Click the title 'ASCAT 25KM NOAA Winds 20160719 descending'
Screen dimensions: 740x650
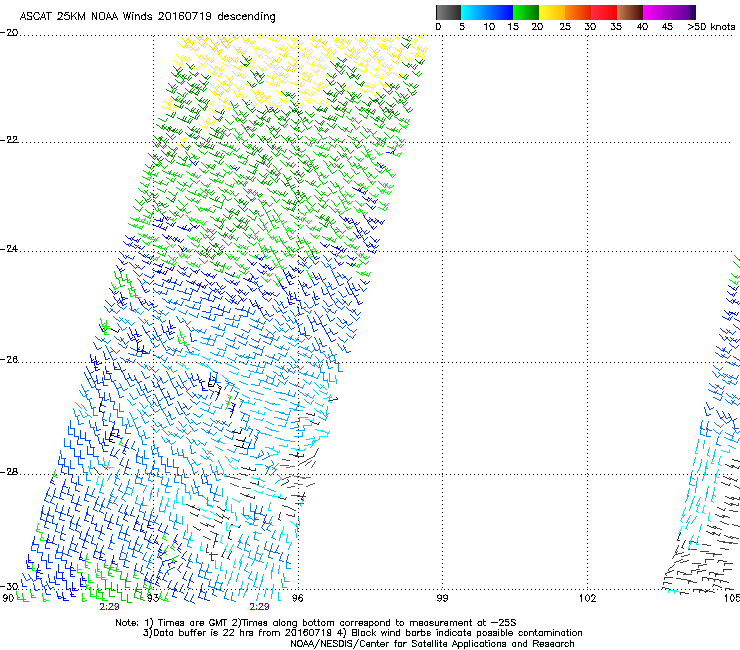click(147, 16)
